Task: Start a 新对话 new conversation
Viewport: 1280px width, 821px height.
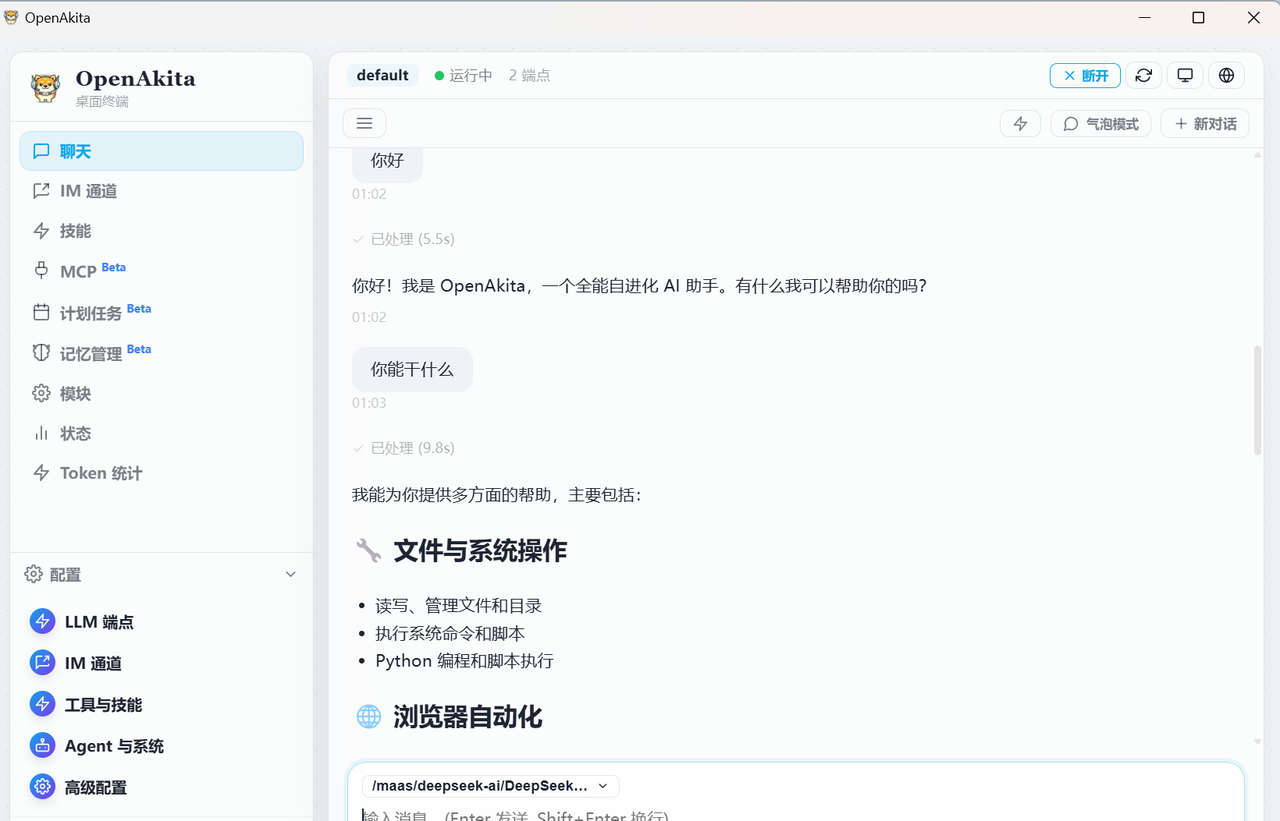Action: 1205,123
